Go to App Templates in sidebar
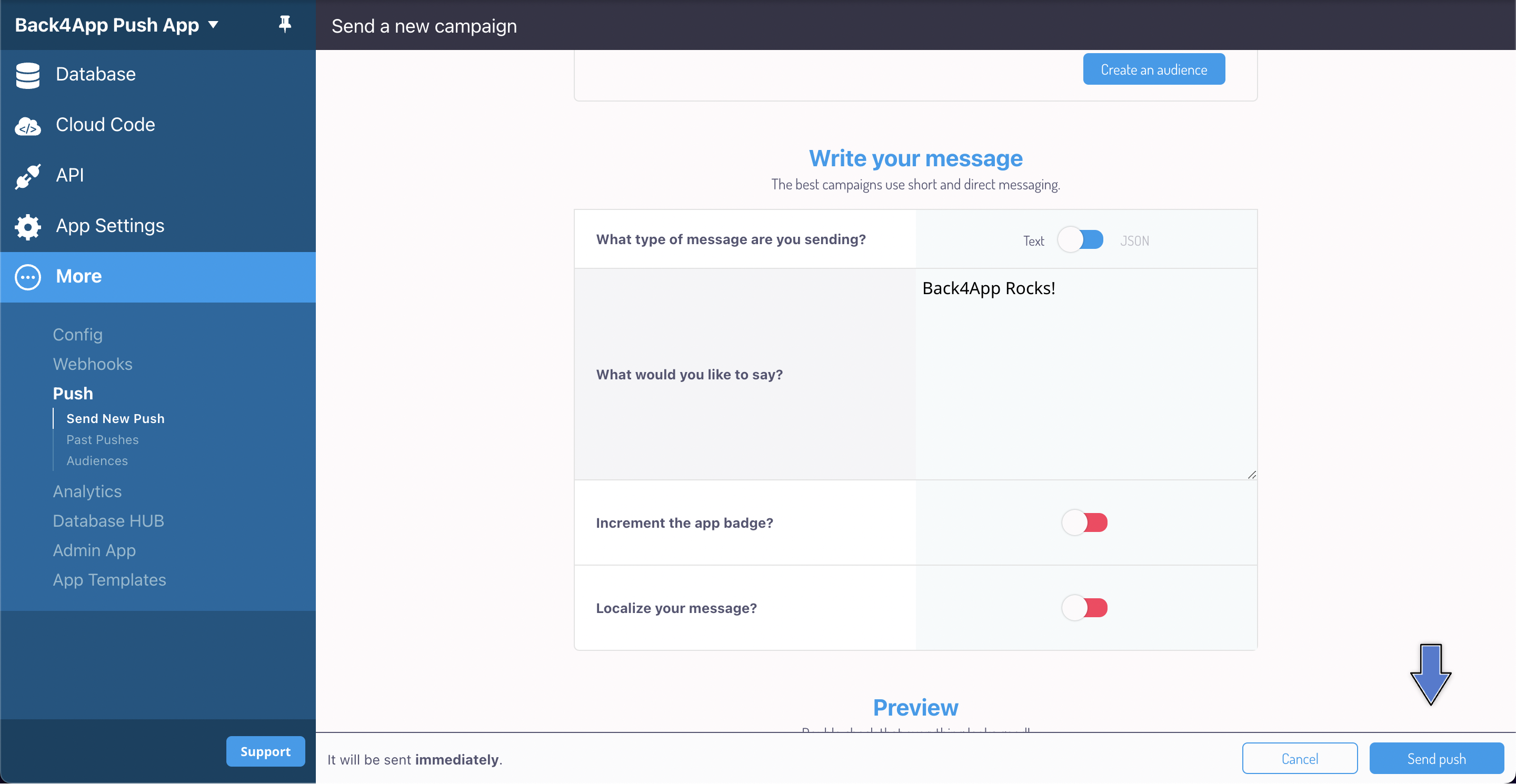The width and height of the screenshot is (1516, 784). tap(109, 580)
